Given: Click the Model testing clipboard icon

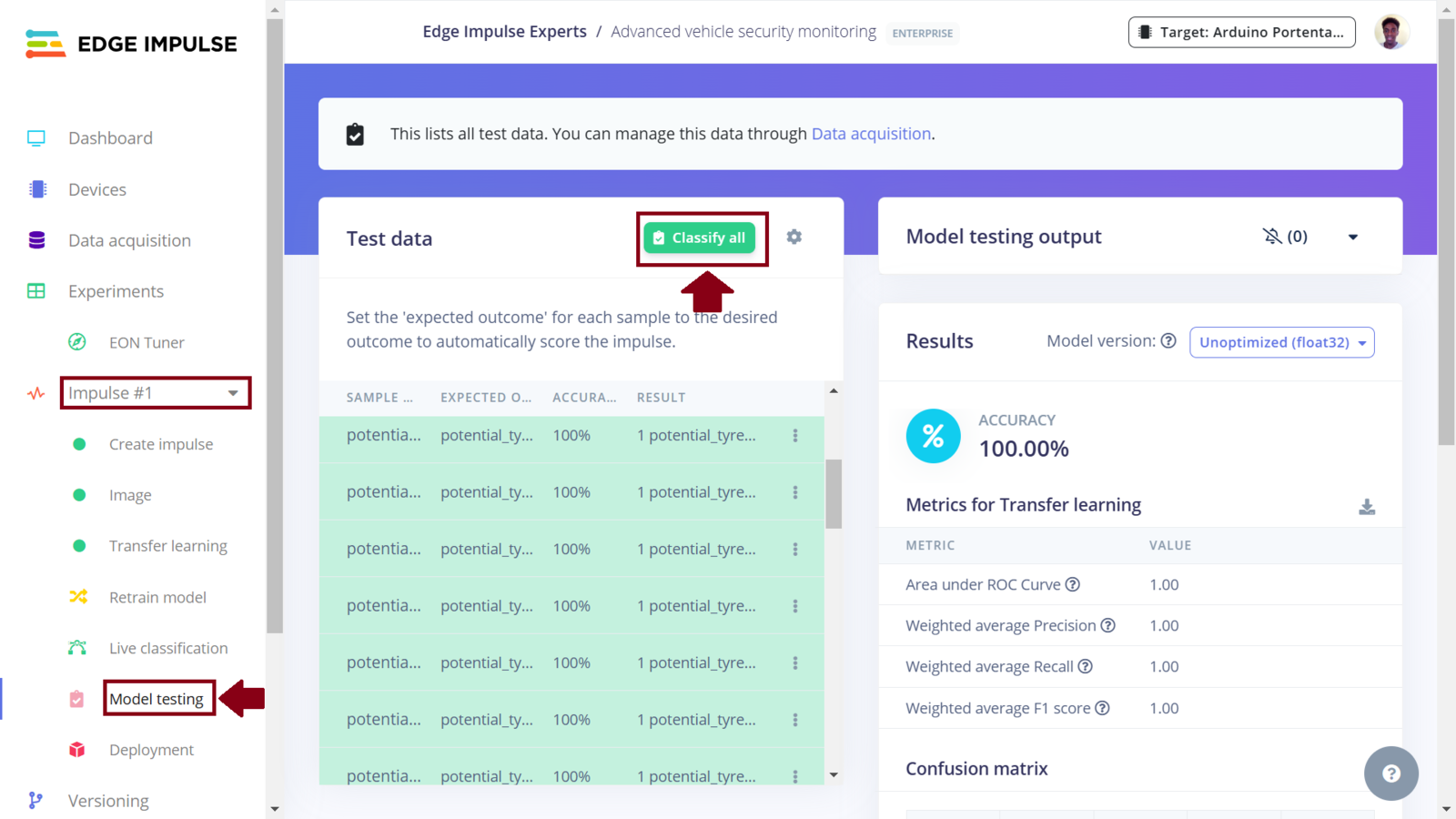Looking at the screenshot, I should pos(76,699).
